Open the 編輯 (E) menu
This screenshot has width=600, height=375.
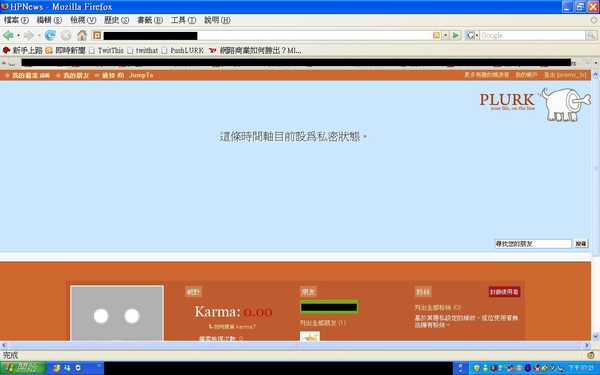(49, 20)
